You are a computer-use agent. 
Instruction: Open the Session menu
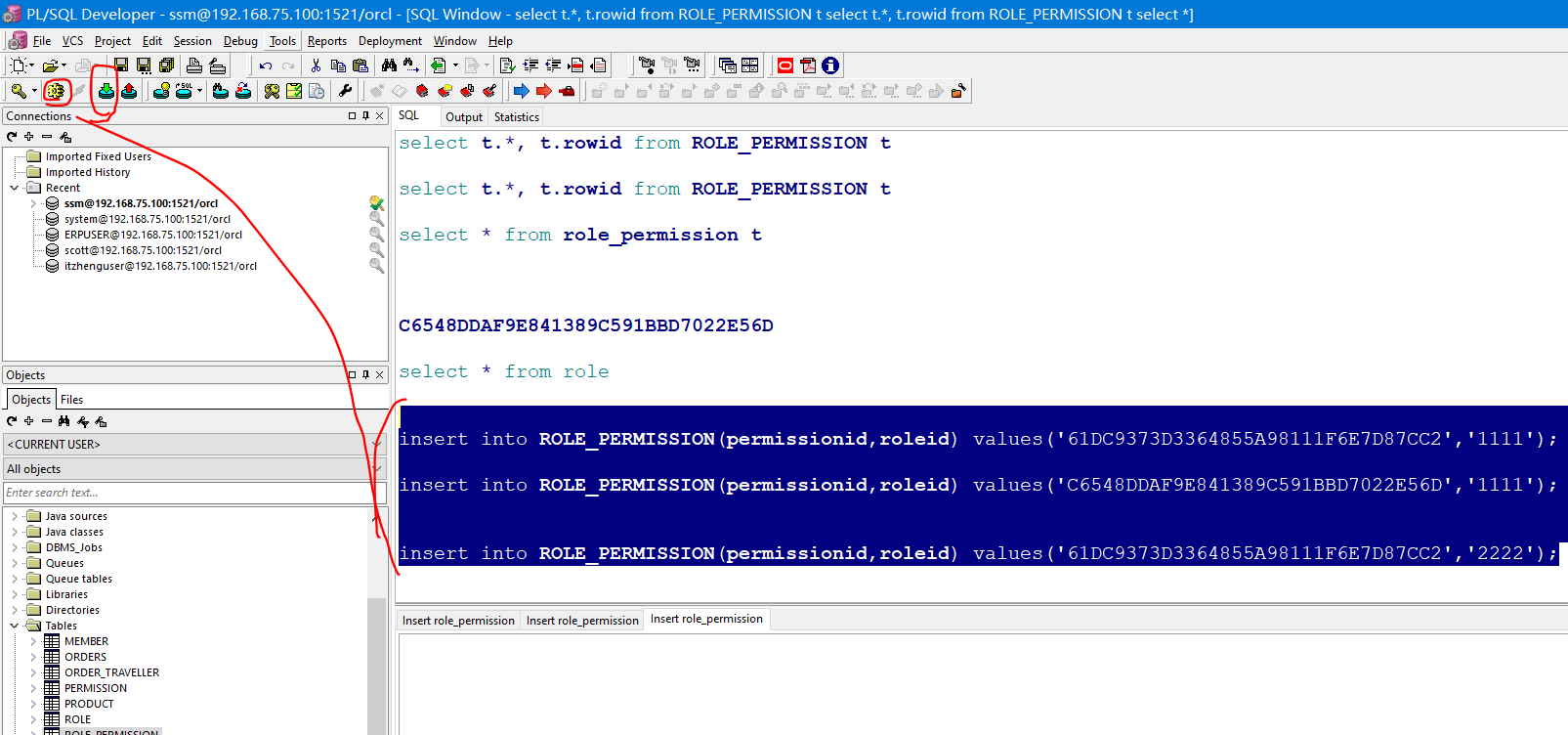(192, 41)
